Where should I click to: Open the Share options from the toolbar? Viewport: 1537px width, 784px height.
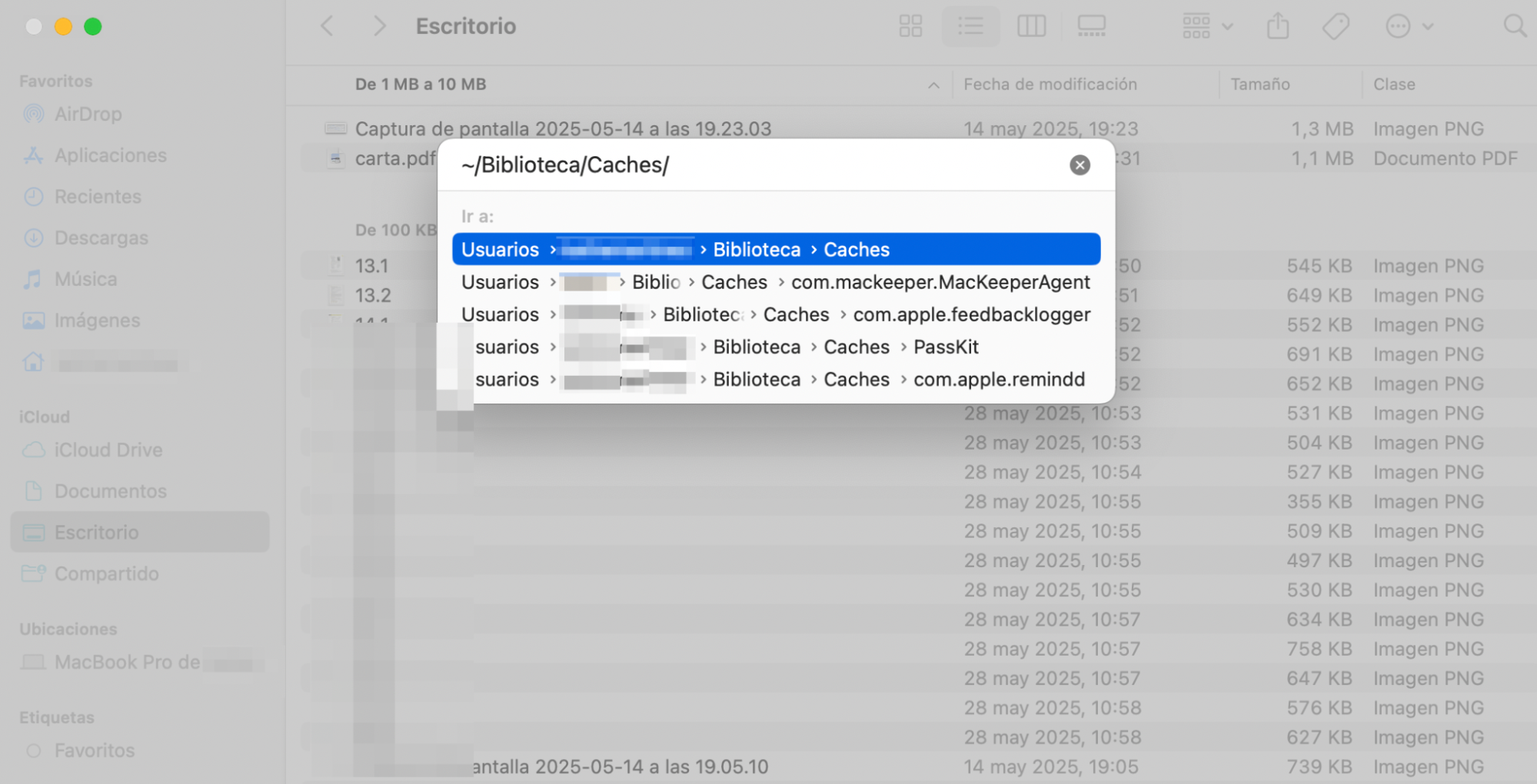pos(1277,25)
